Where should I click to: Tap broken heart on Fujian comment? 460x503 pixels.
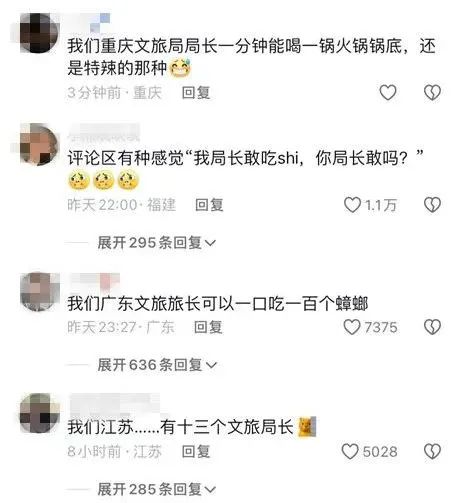click(432, 205)
